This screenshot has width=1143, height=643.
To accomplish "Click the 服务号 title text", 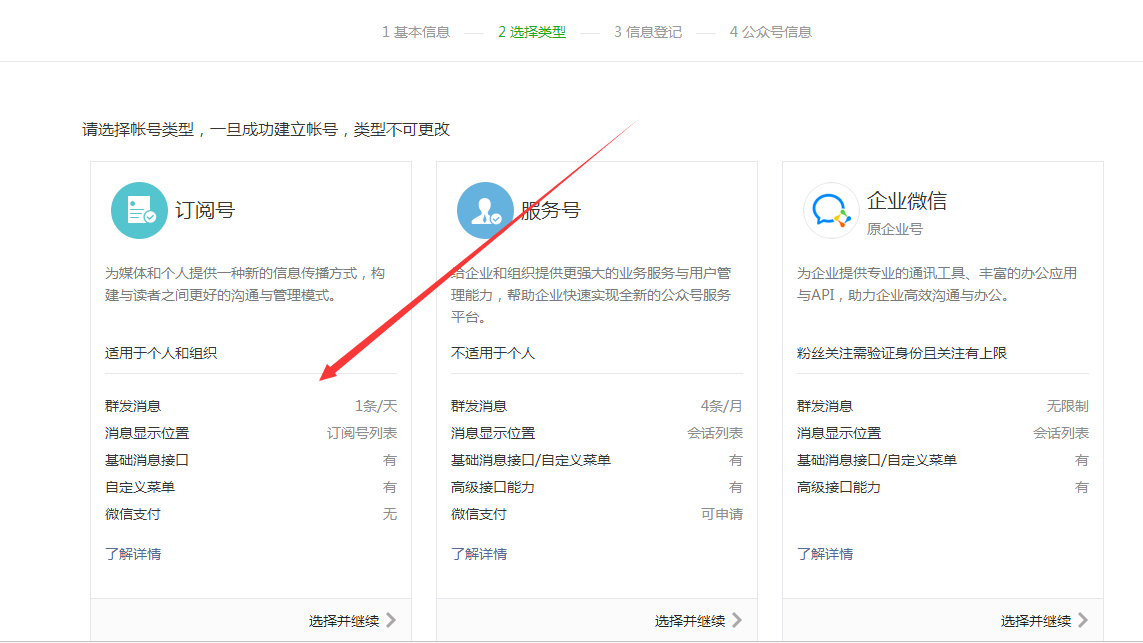I will tap(551, 211).
